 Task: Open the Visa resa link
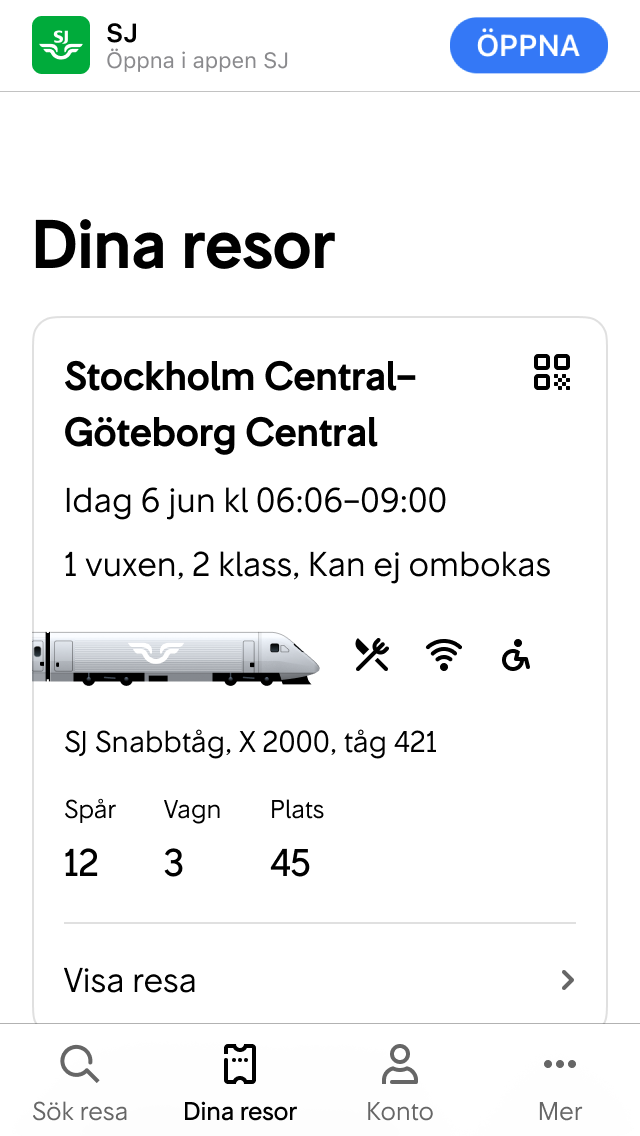[x=130, y=981]
